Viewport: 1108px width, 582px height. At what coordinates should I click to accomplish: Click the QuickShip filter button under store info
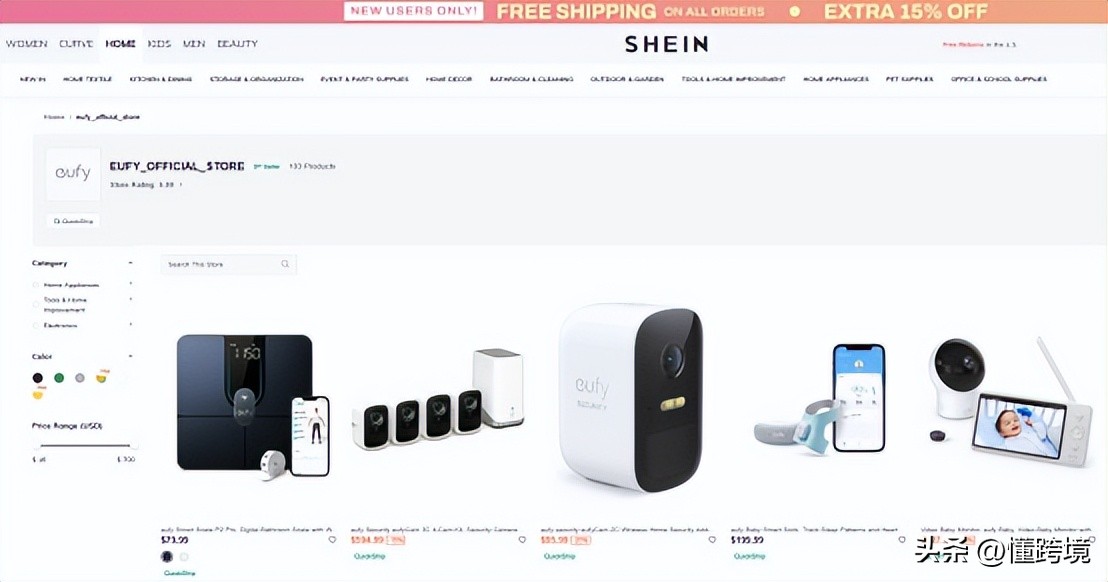(x=73, y=221)
